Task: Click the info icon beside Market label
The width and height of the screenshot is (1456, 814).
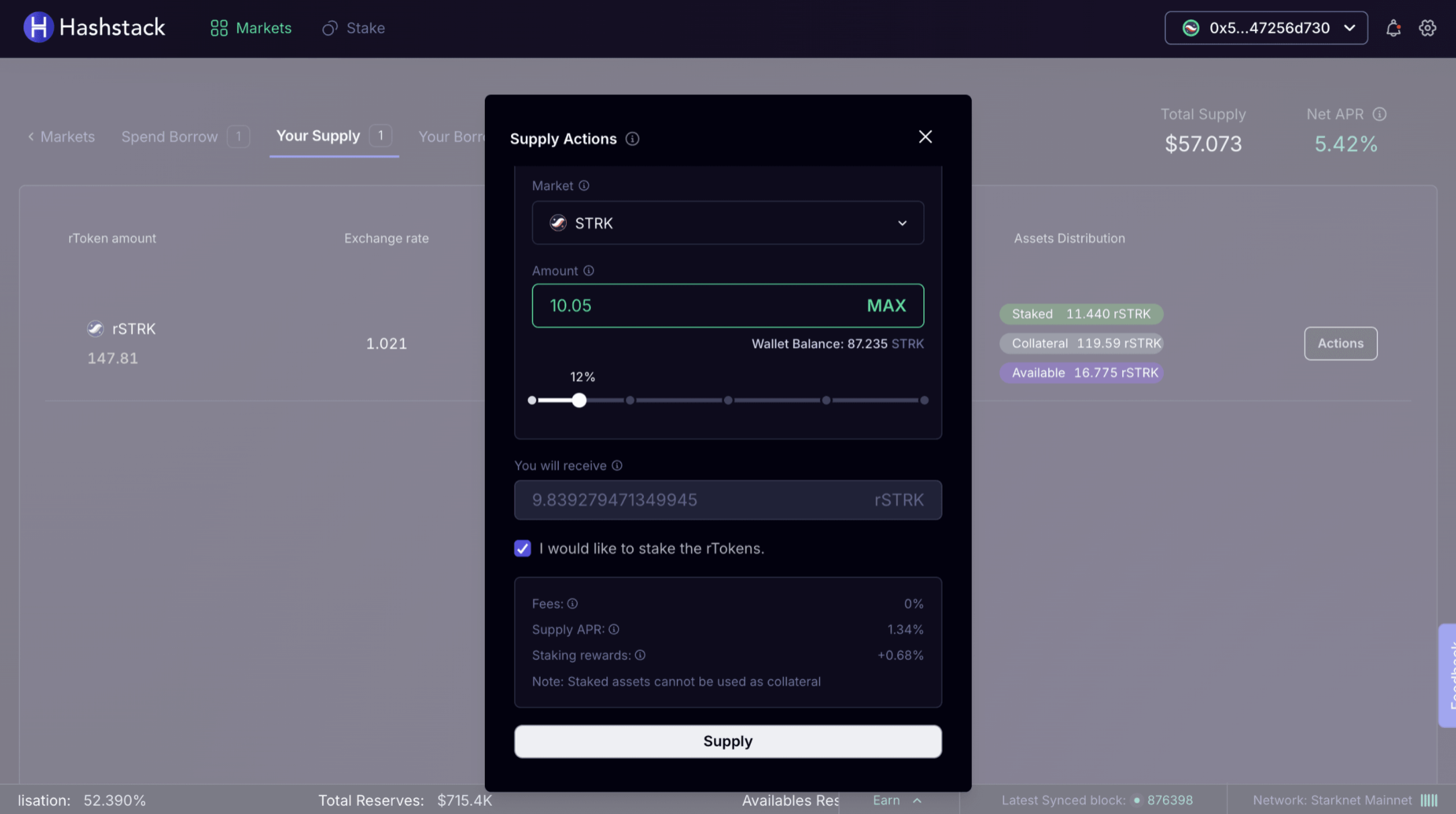Action: click(x=584, y=186)
